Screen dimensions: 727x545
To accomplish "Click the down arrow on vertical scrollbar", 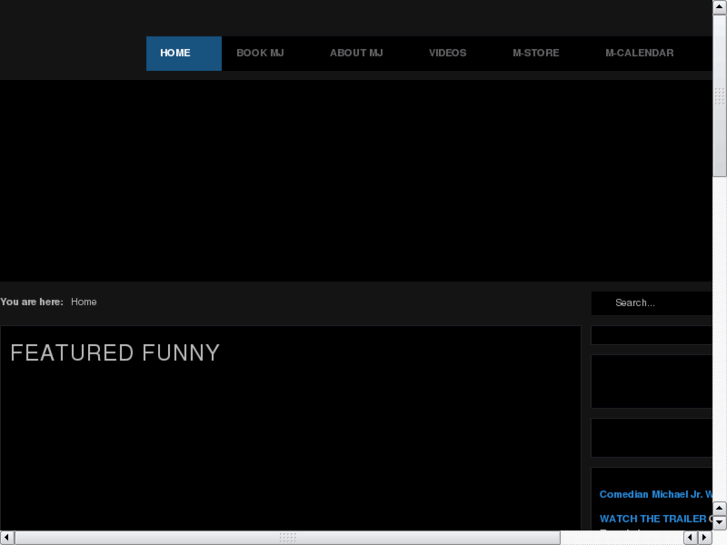I will click(719, 523).
